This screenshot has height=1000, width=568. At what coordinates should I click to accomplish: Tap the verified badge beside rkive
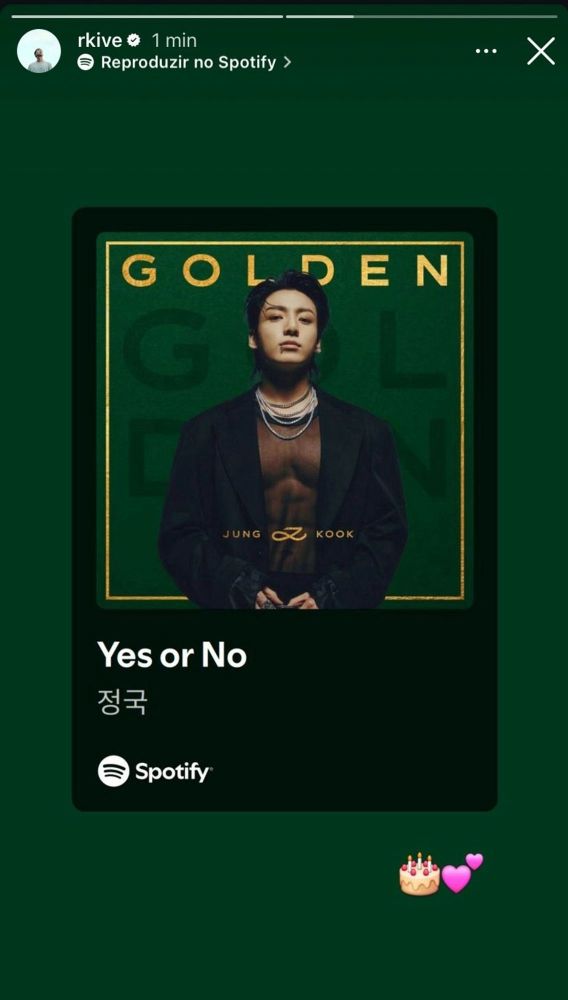click(x=134, y=40)
